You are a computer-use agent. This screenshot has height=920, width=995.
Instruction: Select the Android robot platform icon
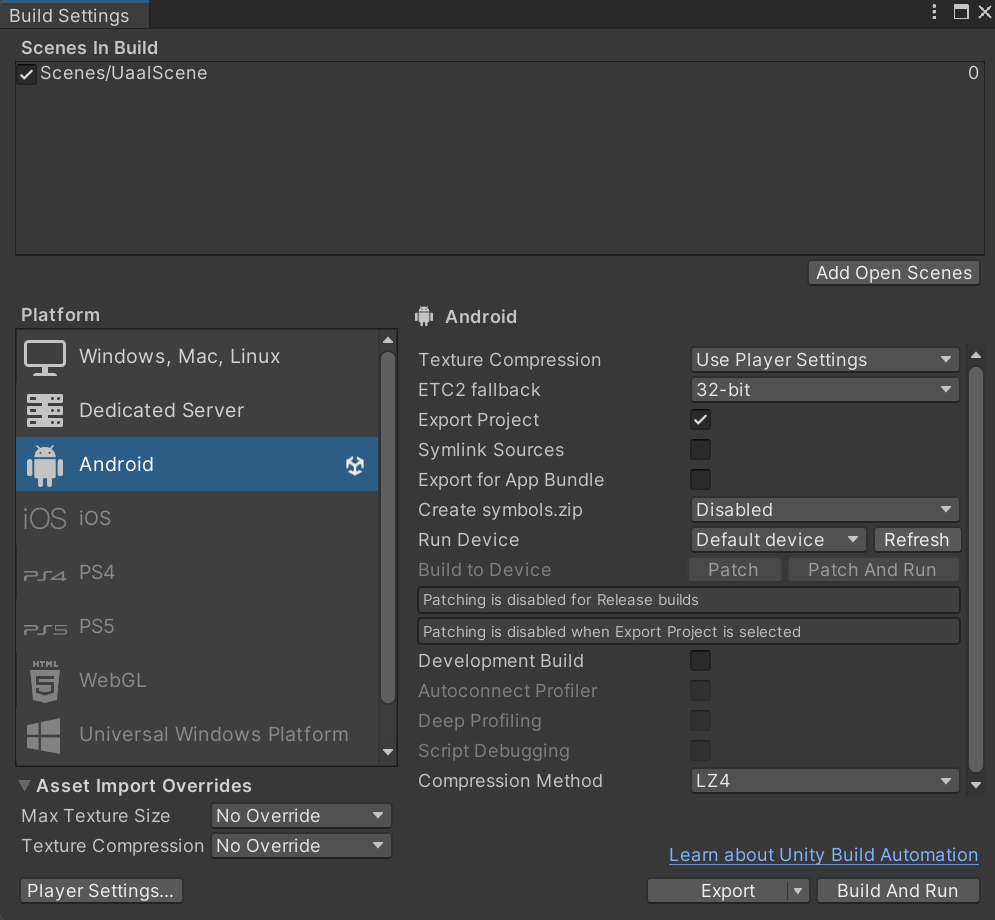click(x=44, y=465)
